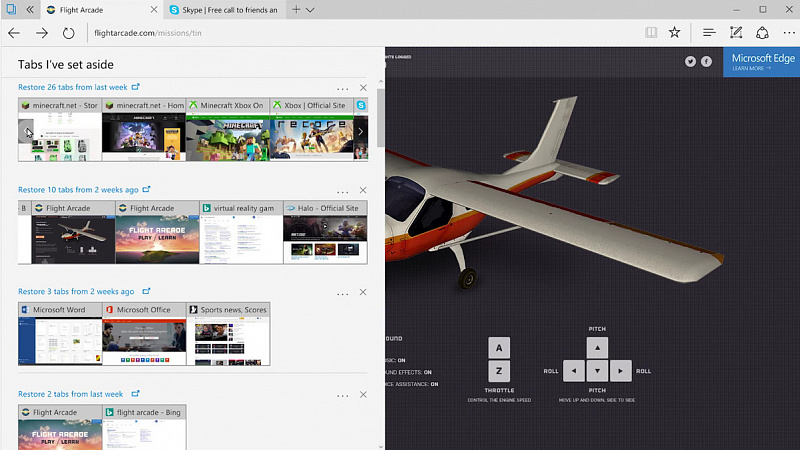Open the Settings and more ellipsis menu

789,33
